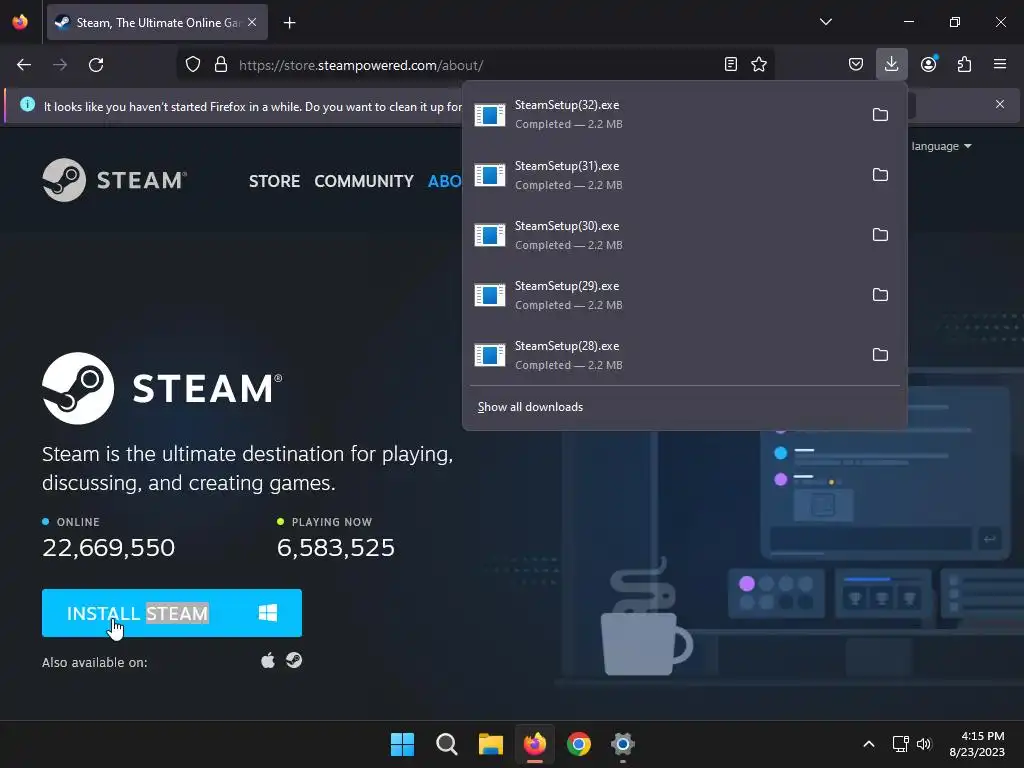This screenshot has width=1024, height=768.
Task: Open the SteamSetup(28).exe download entry
Action: 663,355
